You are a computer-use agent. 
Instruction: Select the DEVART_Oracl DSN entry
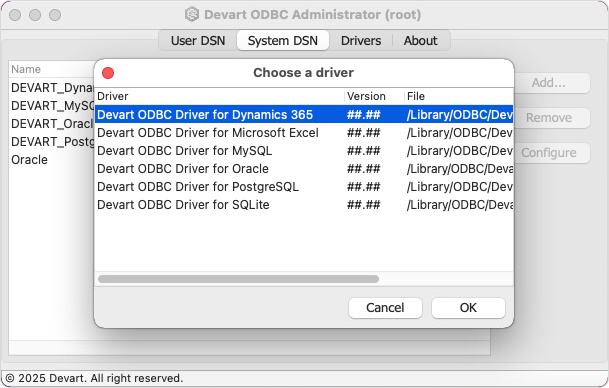click(52, 124)
